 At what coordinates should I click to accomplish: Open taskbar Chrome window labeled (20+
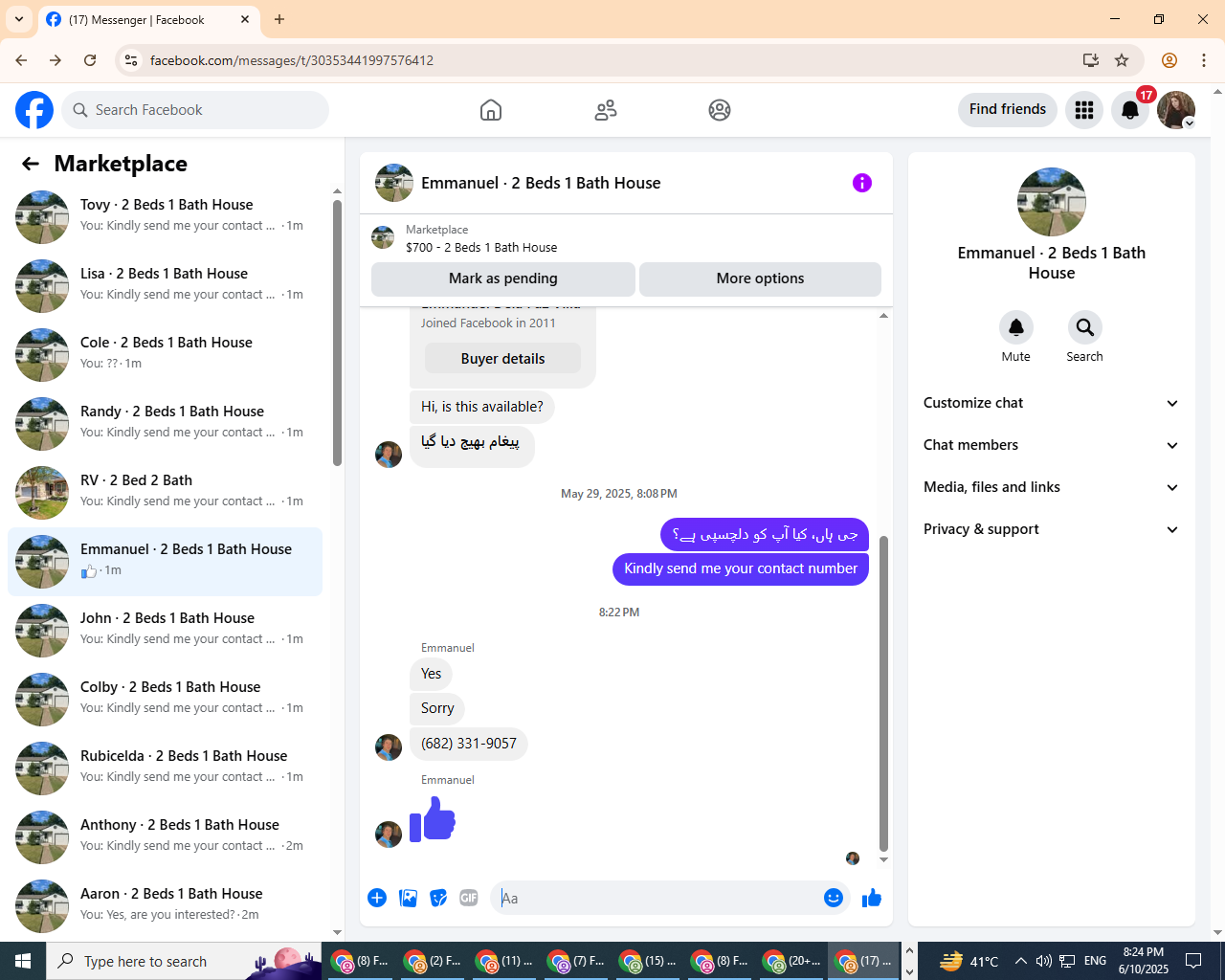point(792,961)
